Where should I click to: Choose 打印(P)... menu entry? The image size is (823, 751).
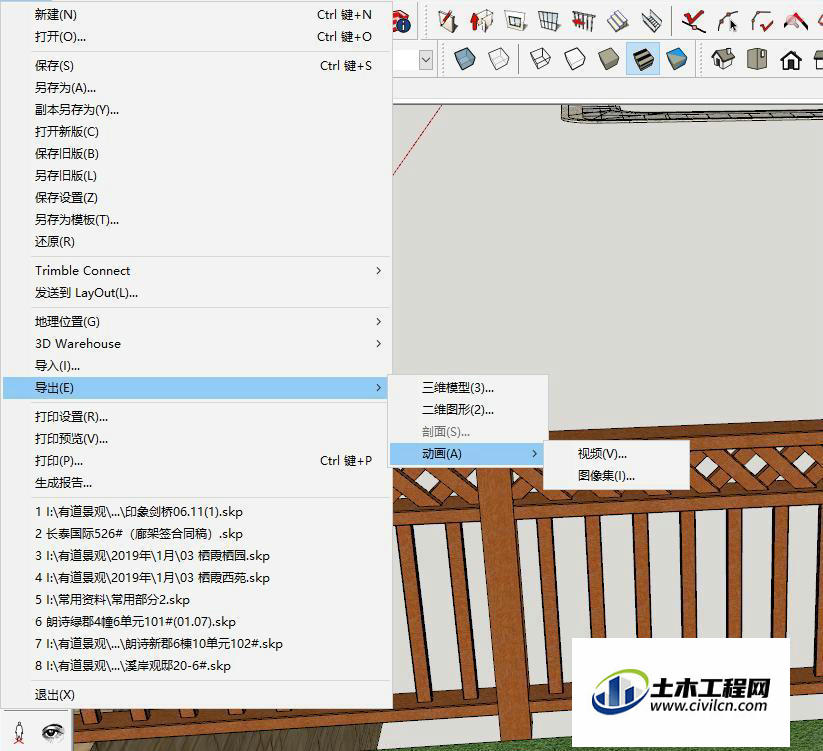197,461
